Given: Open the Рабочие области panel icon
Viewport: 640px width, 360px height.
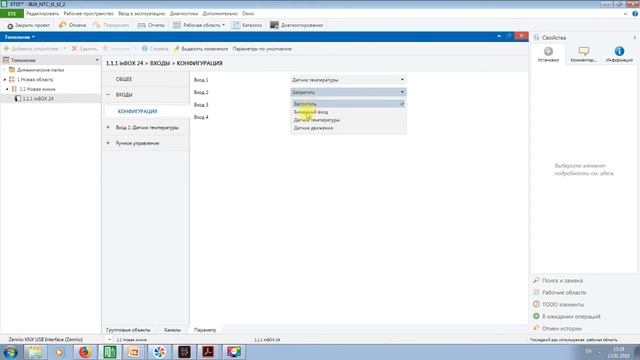Looking at the screenshot, I should pos(536,292).
